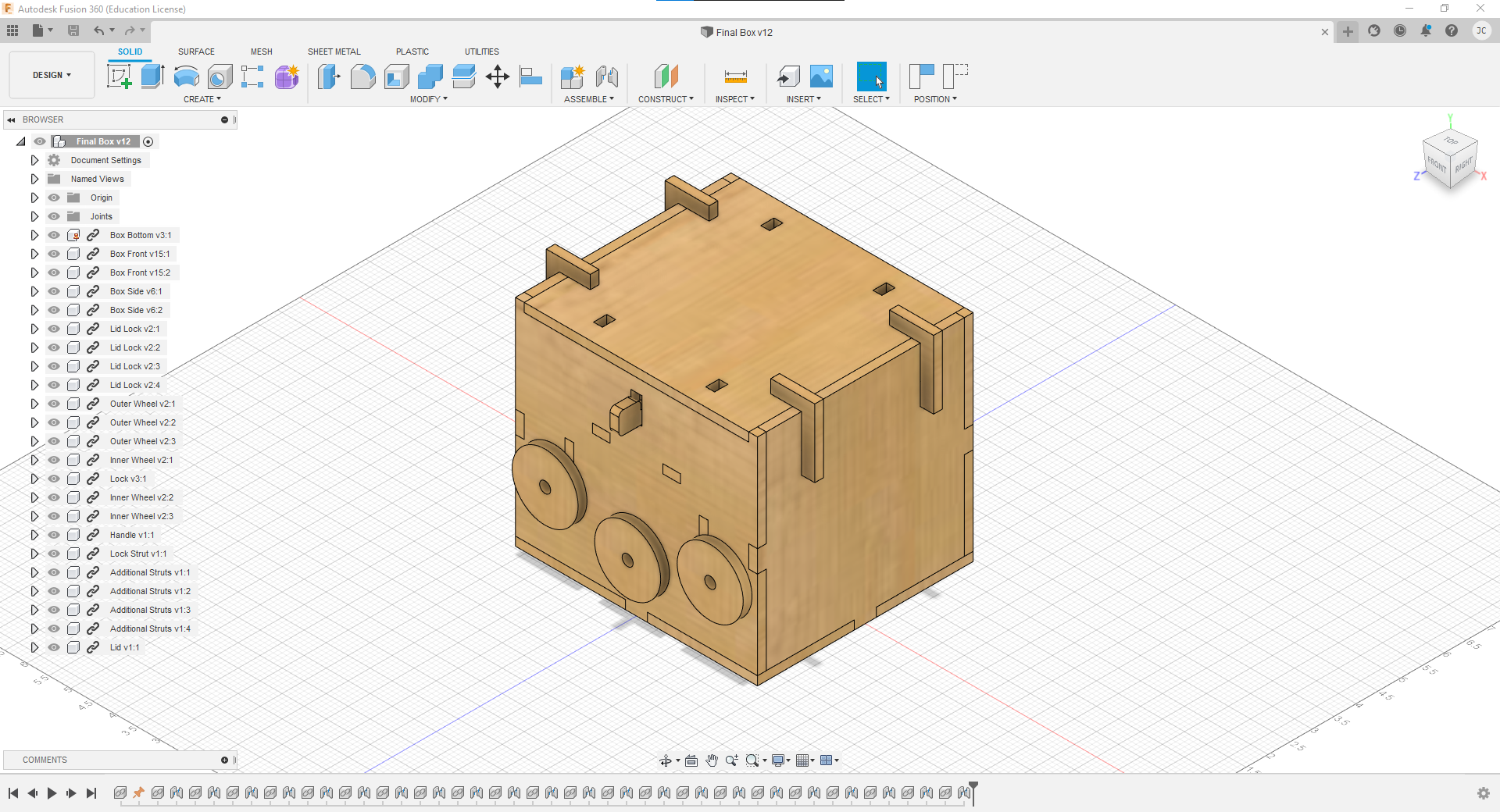Switch to the PLASTIC tab

click(412, 52)
